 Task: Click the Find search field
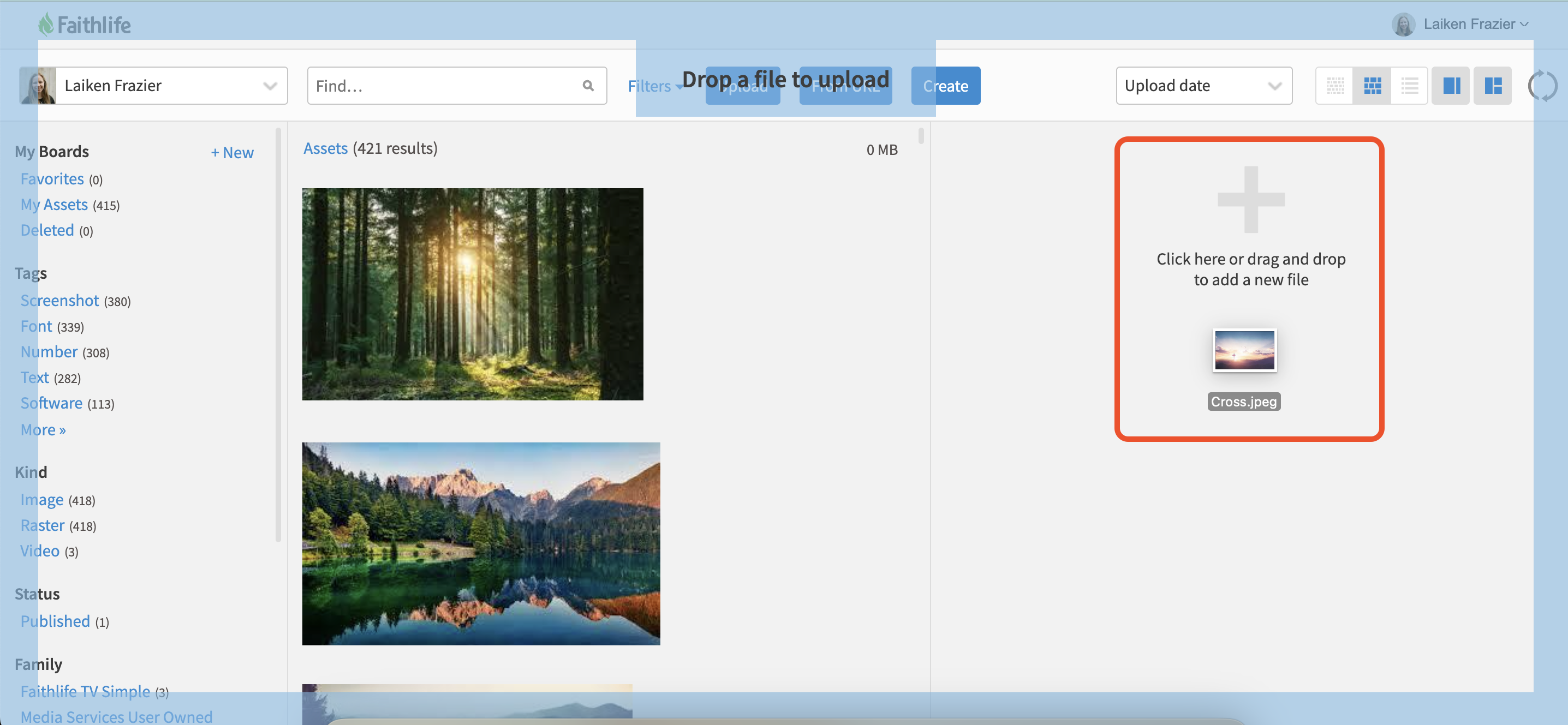pos(456,86)
